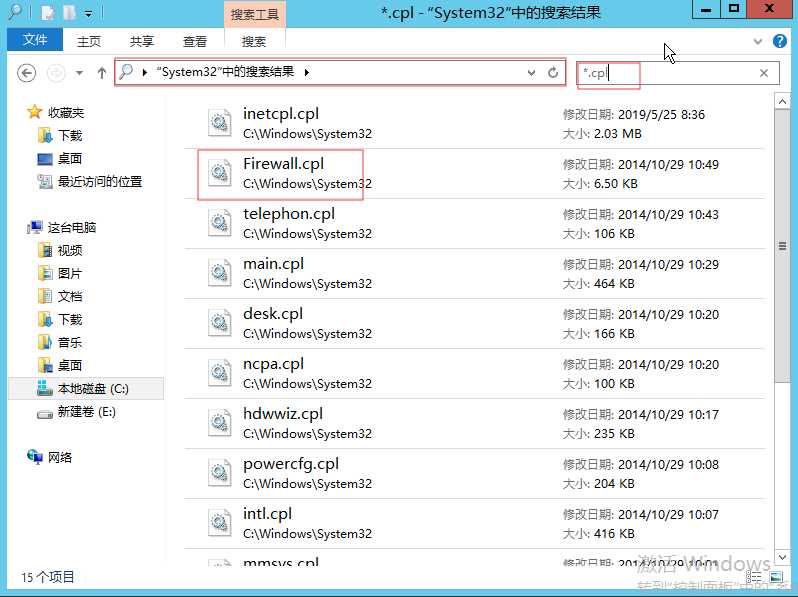This screenshot has width=798, height=597.
Task: Switch to the 主页 ribbon tab
Action: click(89, 41)
